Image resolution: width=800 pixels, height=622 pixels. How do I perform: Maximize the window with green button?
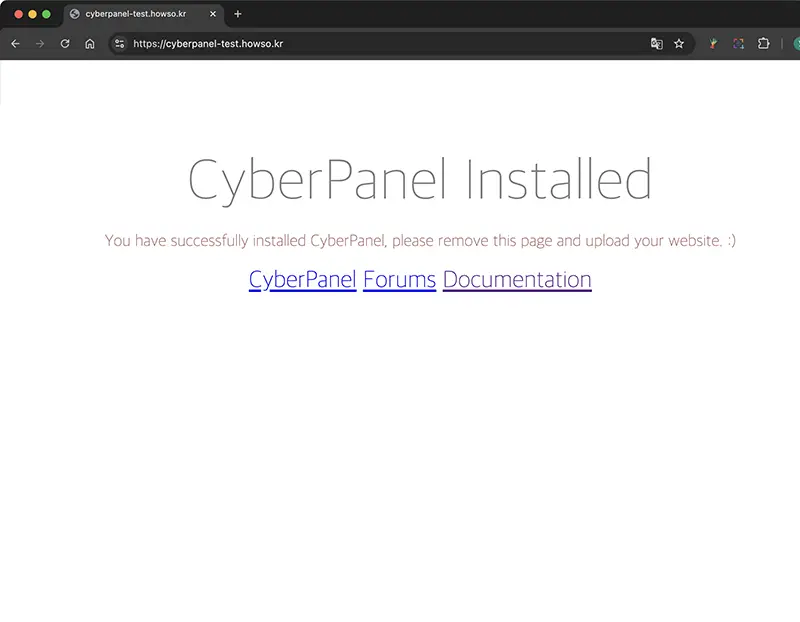click(46, 14)
